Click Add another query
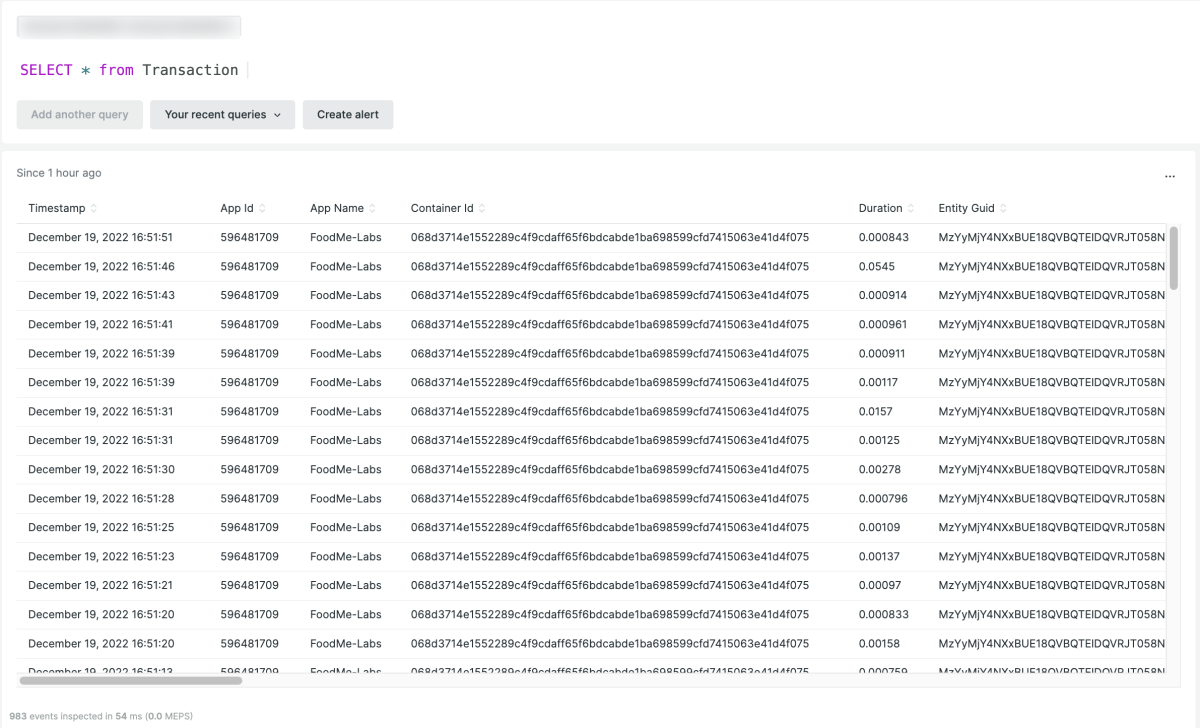Screen dimensions: 1200x728 pyautogui.click(x=79, y=114)
